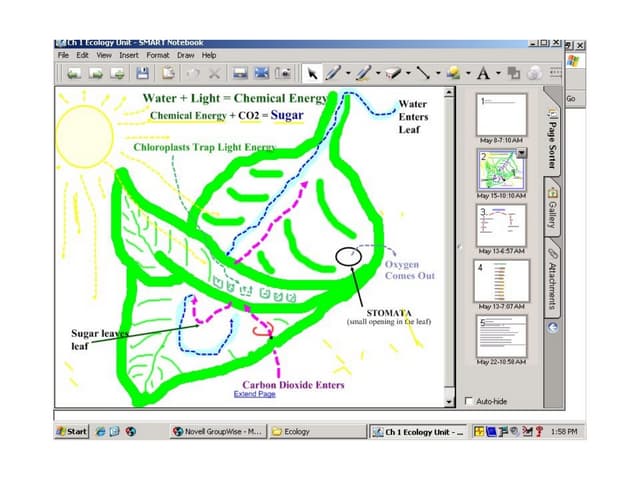Activate the Text tool
Screen dimensions: 640x480
(483, 73)
